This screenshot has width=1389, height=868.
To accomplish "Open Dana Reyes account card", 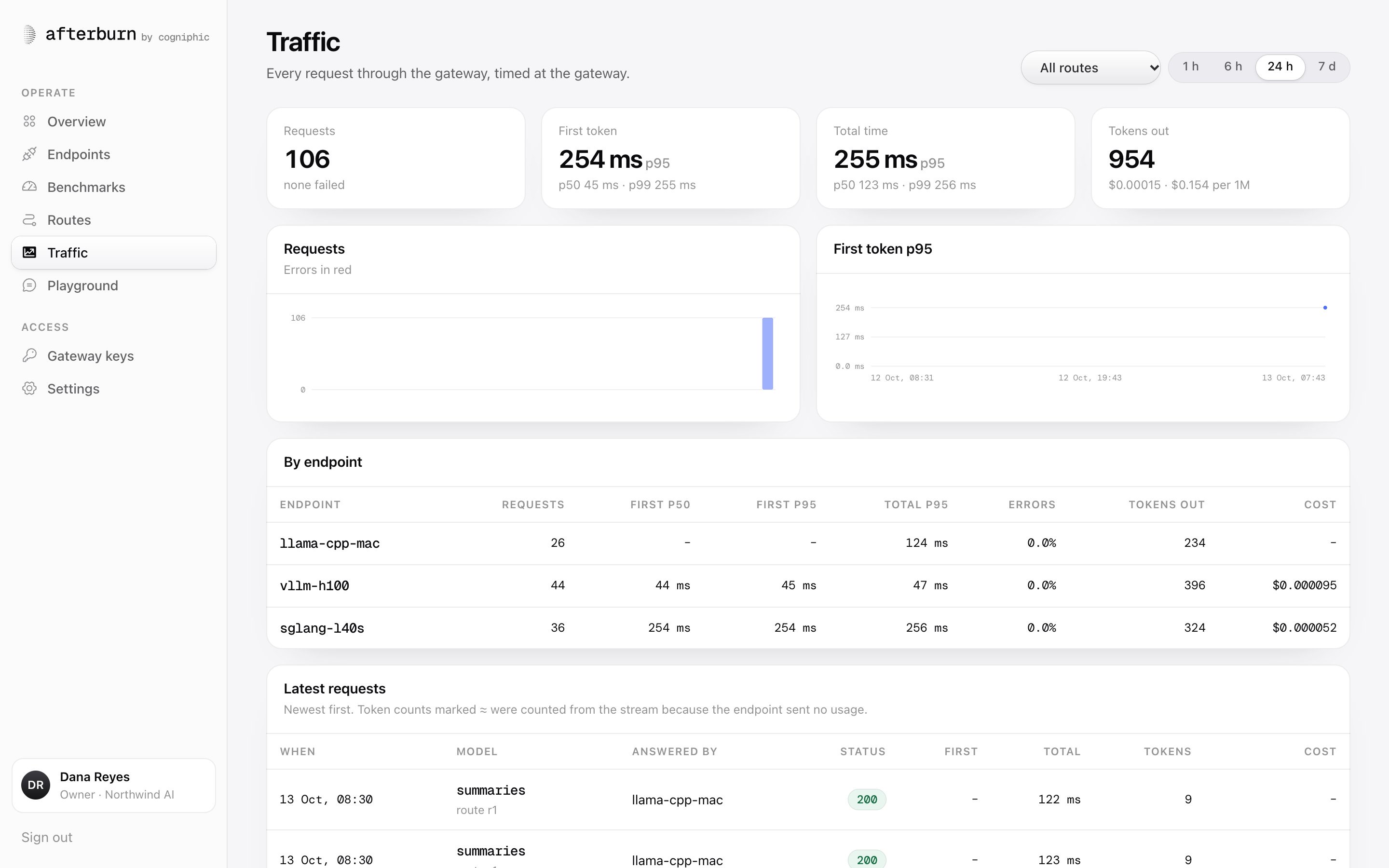I will coord(114,785).
